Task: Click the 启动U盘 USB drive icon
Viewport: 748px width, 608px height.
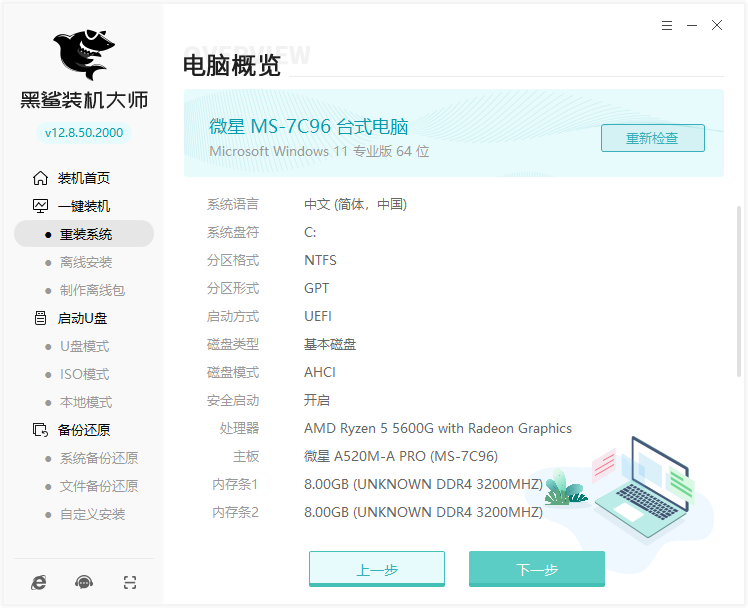Action: [x=40, y=318]
